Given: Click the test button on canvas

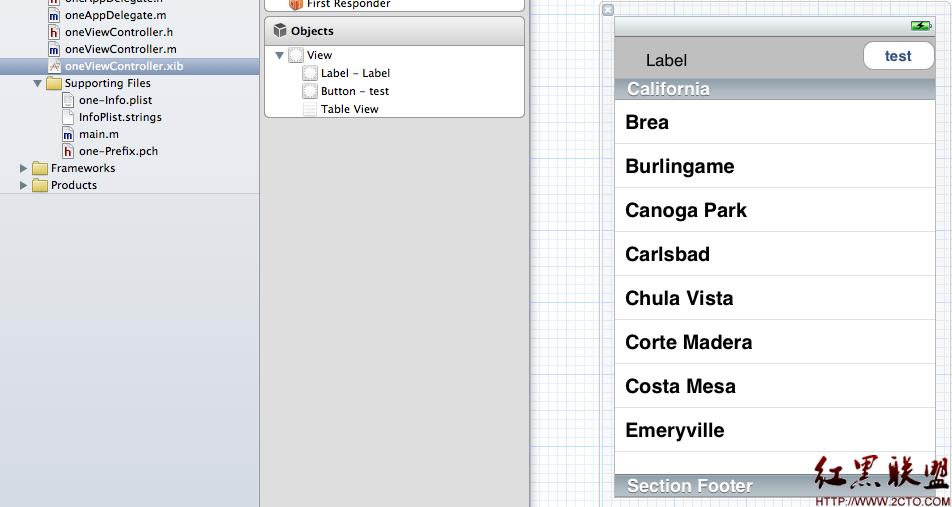Looking at the screenshot, I should click(898, 56).
